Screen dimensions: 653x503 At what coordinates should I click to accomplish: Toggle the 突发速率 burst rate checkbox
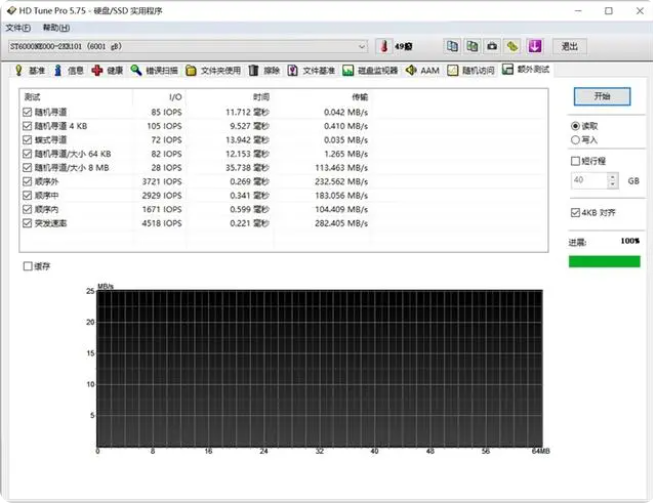pos(27,223)
